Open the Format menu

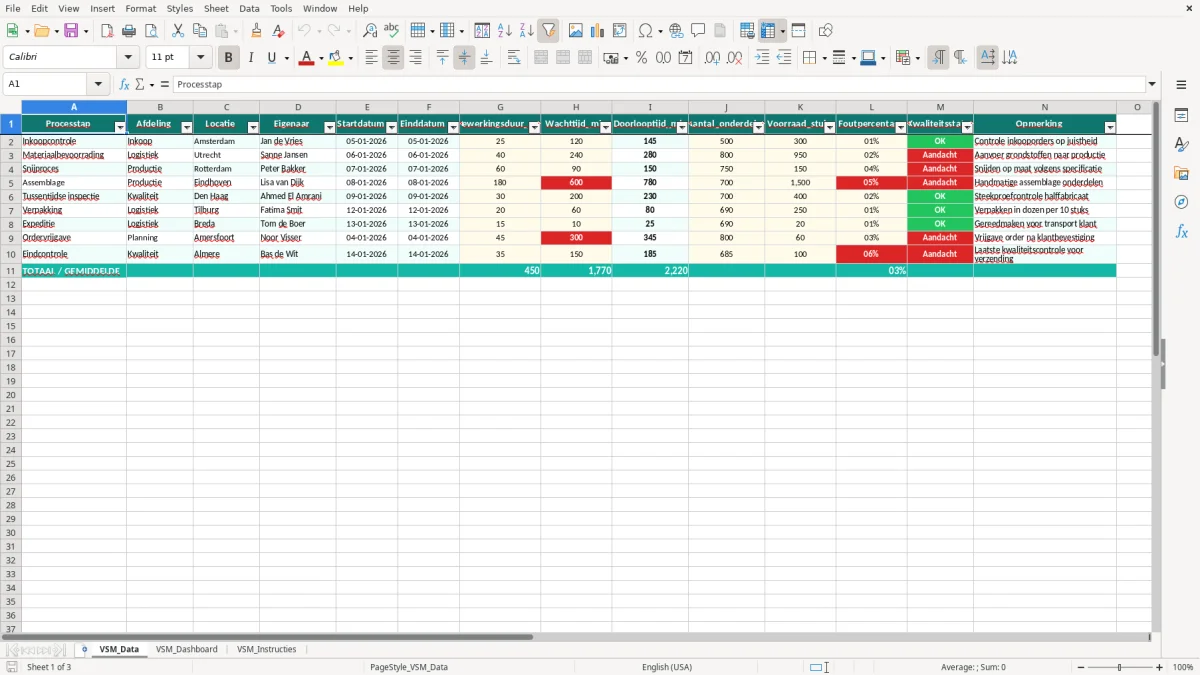pos(141,8)
